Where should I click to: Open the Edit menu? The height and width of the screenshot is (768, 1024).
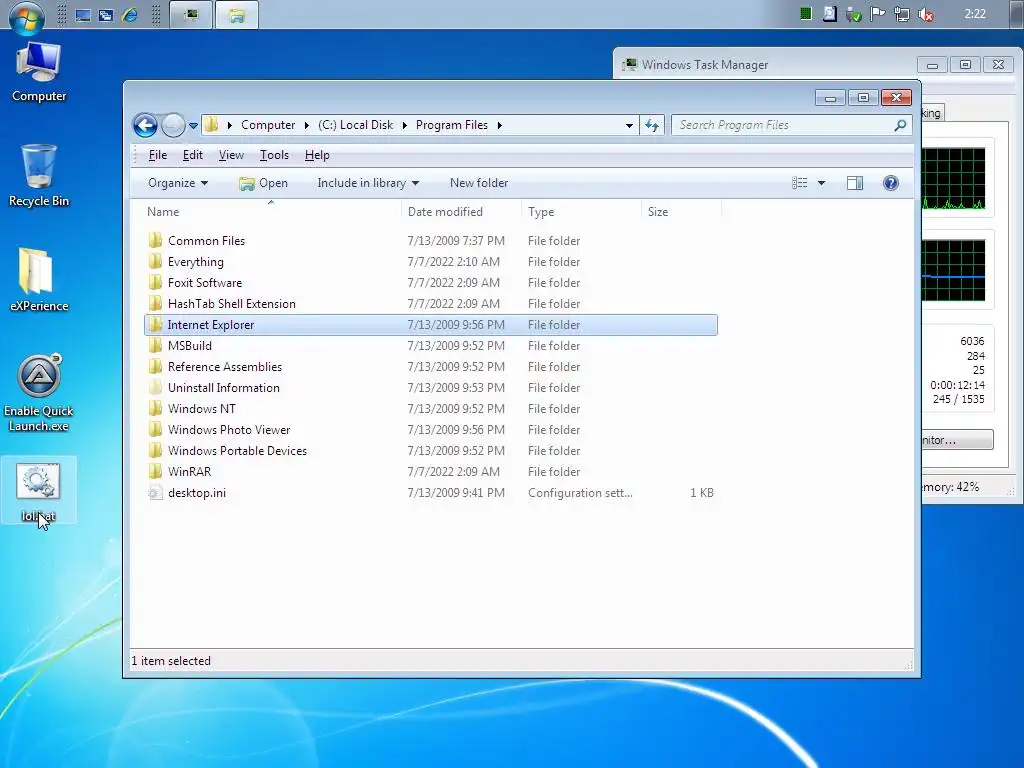(x=193, y=155)
